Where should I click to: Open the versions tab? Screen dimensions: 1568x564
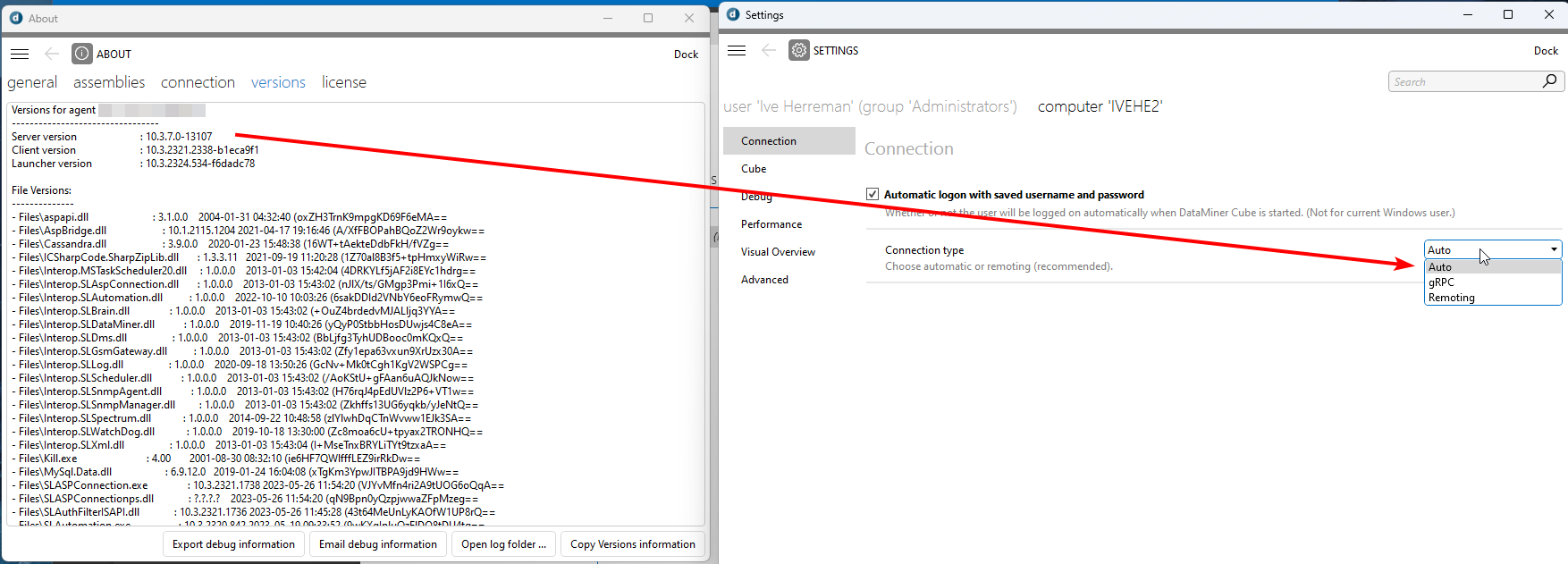pos(278,82)
